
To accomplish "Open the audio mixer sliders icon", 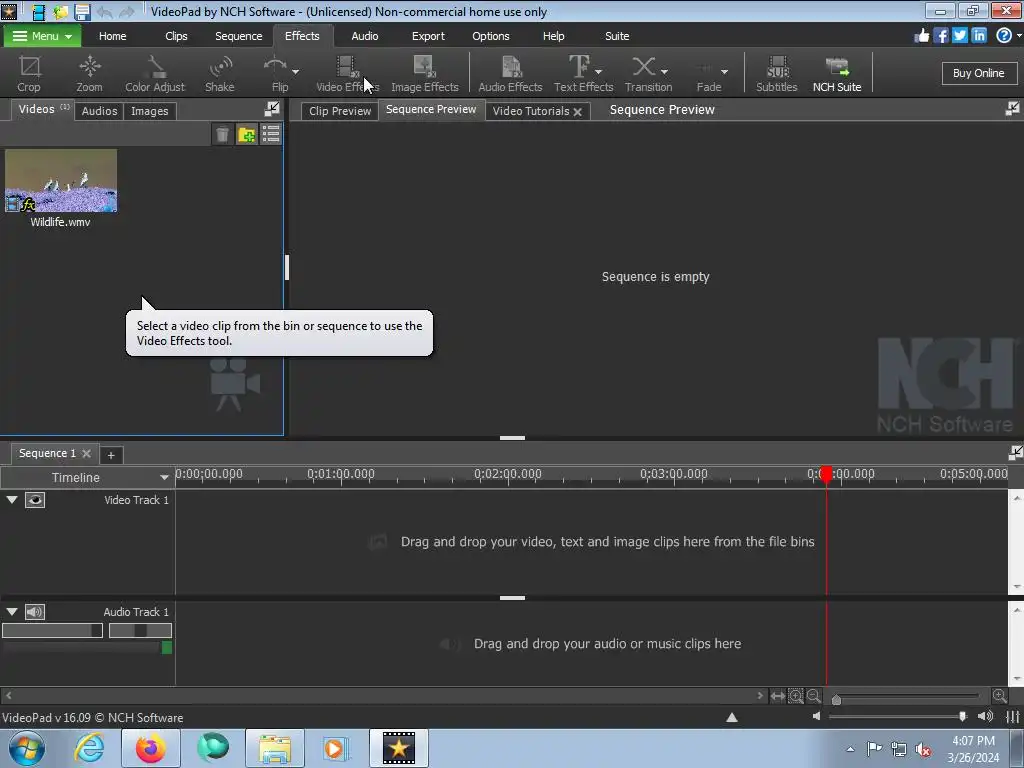I will (1013, 717).
